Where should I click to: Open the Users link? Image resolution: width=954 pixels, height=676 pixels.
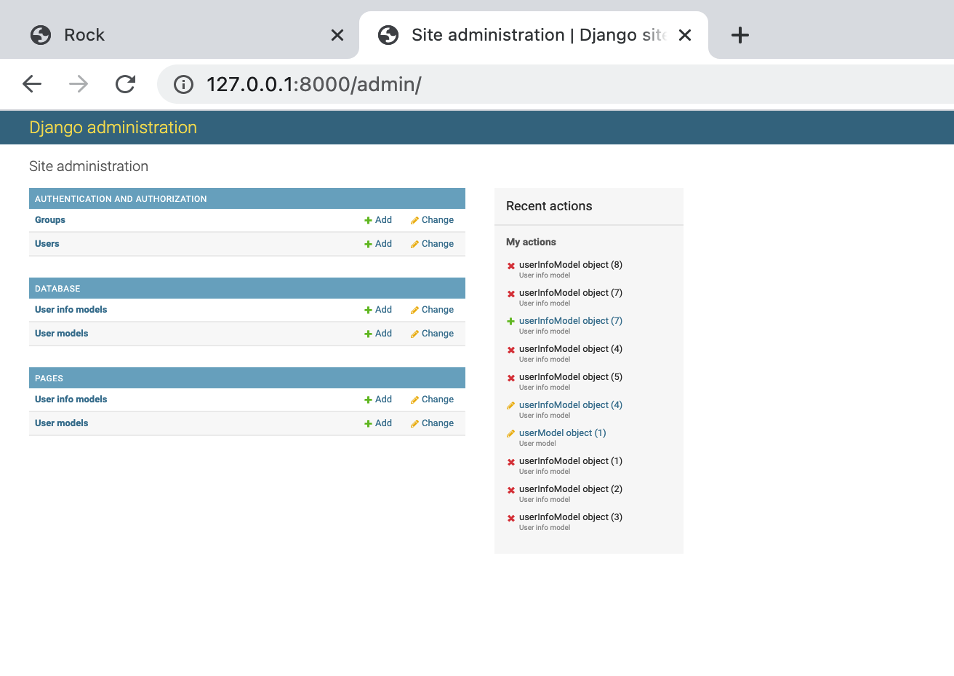46,243
